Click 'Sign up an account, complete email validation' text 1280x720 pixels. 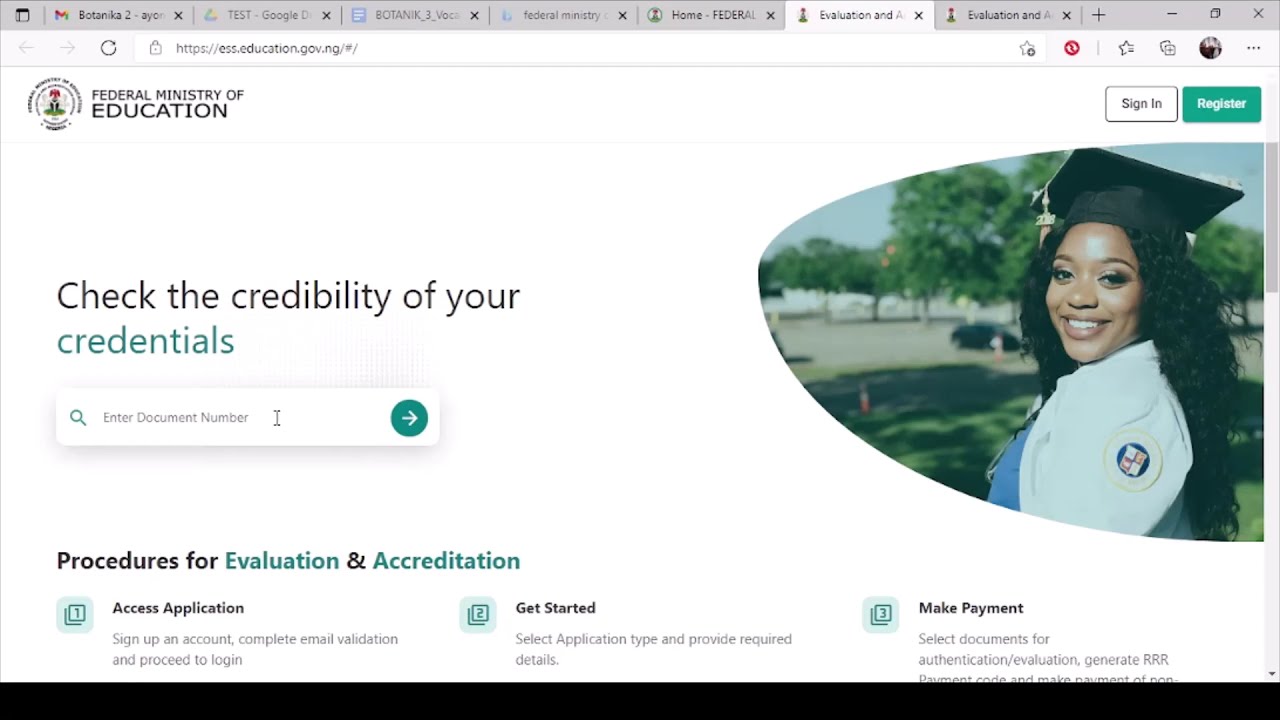click(x=255, y=639)
